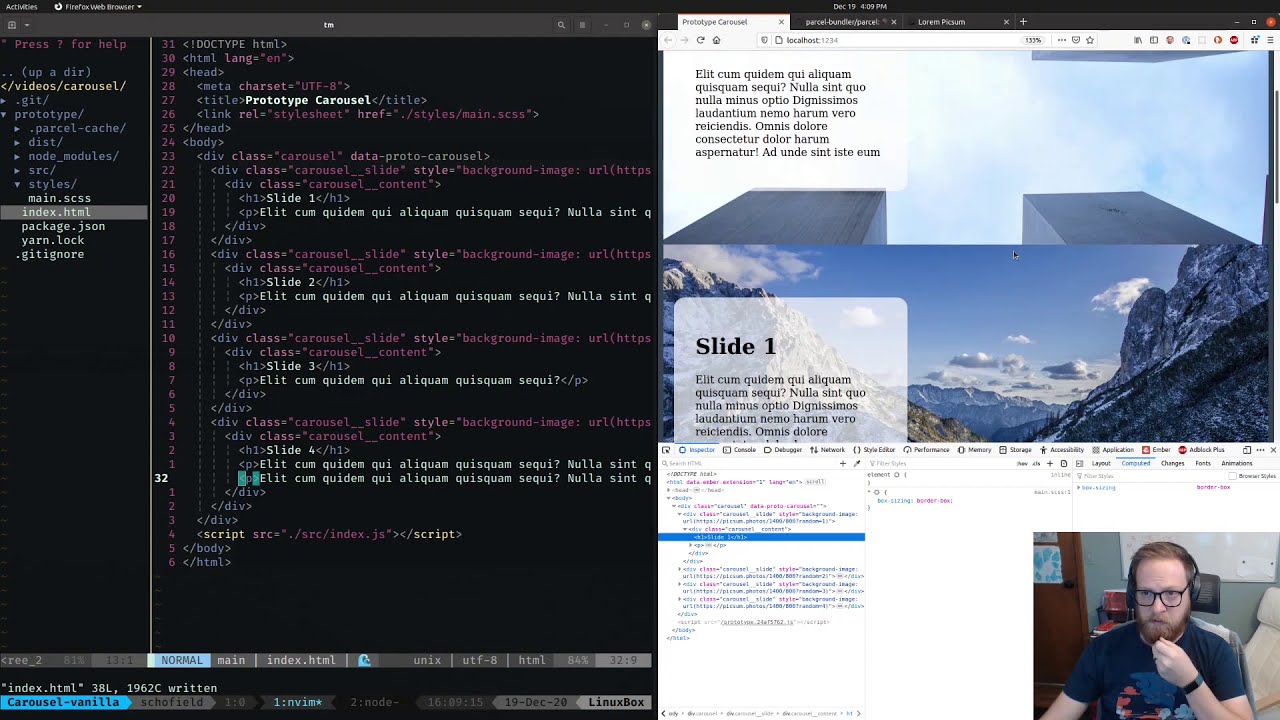Click the Firefox back arrow
This screenshot has width=1280, height=720.
point(669,40)
